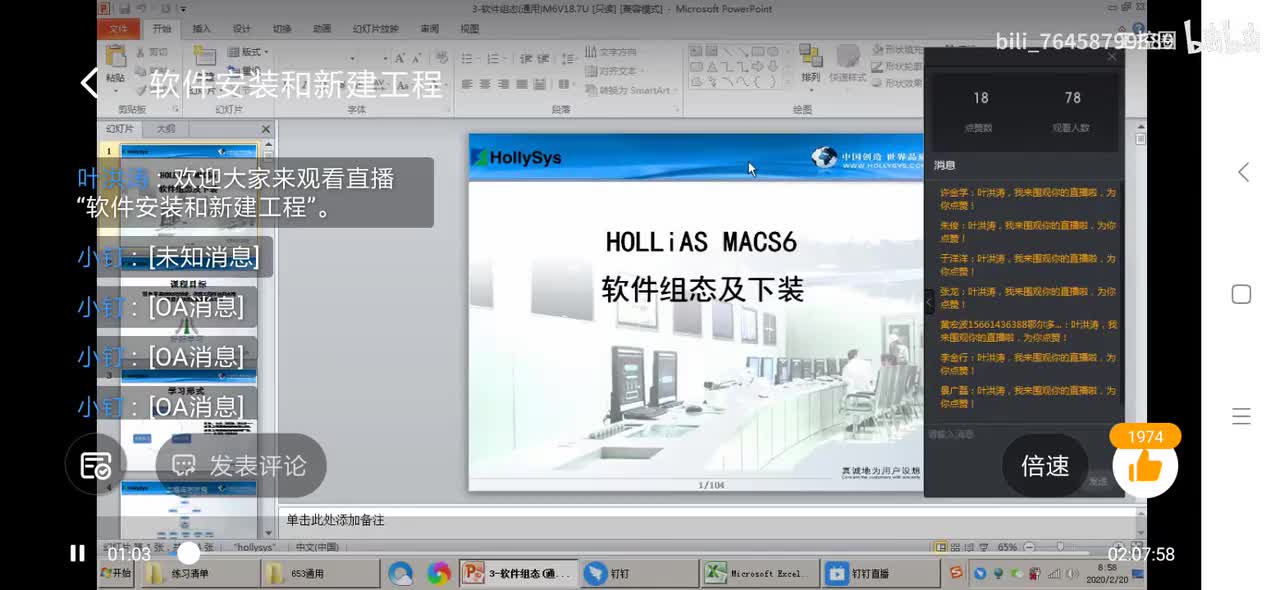The image size is (1280, 590).
Task: Click the align left paragraph icon
Action: [x=468, y=84]
